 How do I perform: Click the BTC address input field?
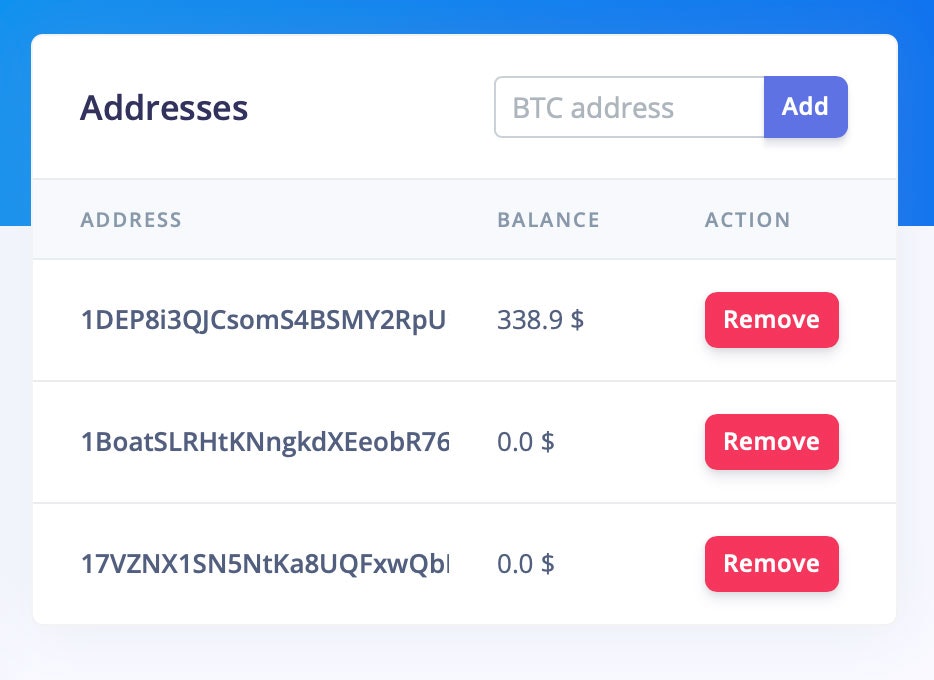tap(629, 107)
